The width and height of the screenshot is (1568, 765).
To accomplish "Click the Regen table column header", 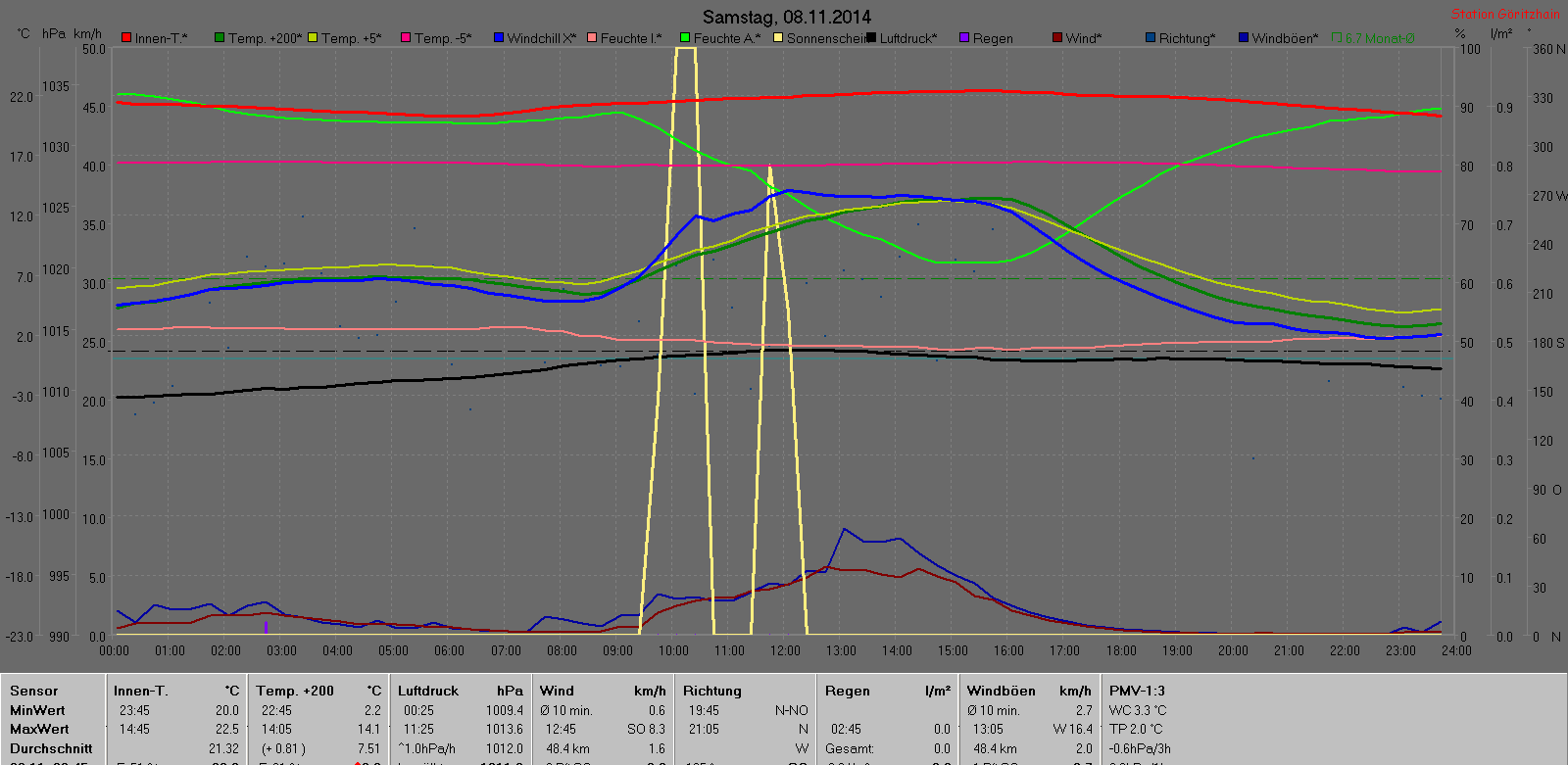I will [x=848, y=691].
